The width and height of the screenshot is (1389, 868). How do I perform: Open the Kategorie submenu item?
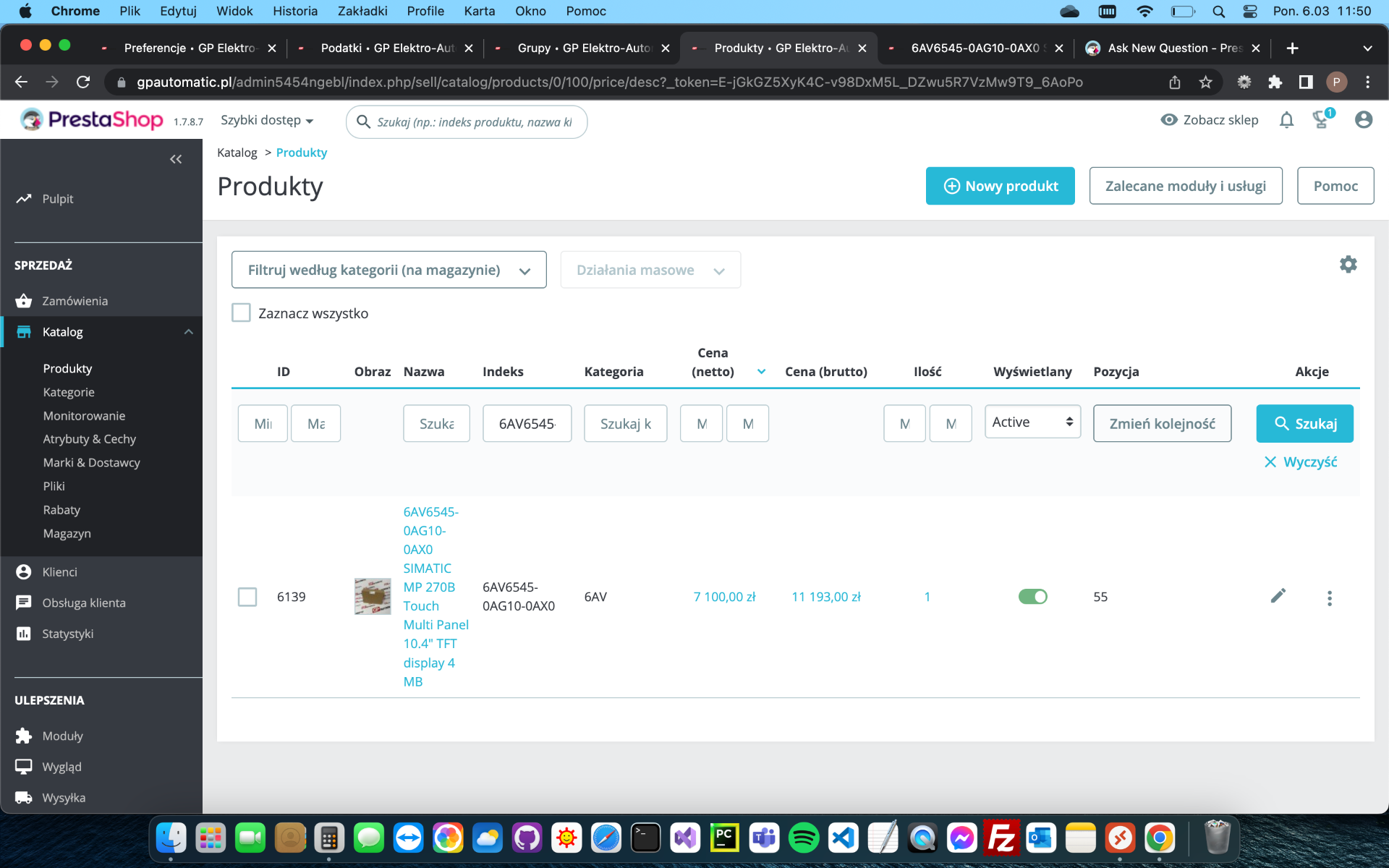coord(69,392)
